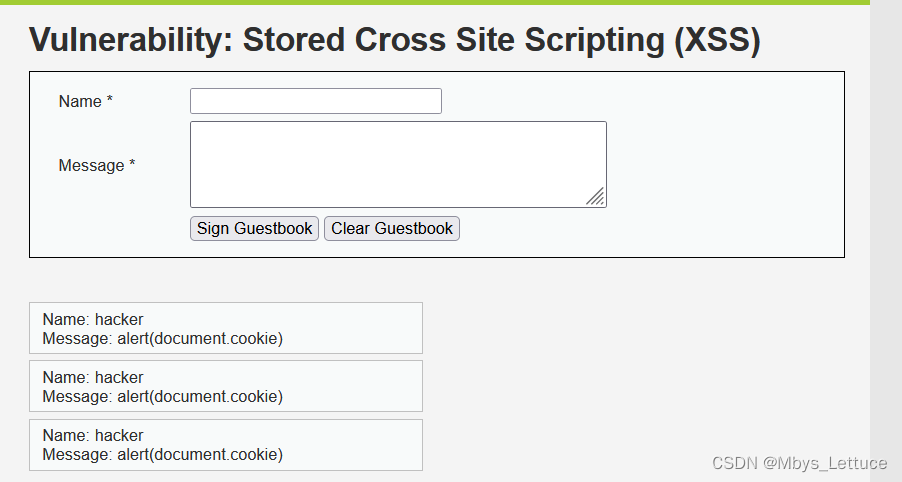The width and height of the screenshot is (902, 482).
Task: Click the message line of the top guestbook entry
Action: click(x=163, y=338)
